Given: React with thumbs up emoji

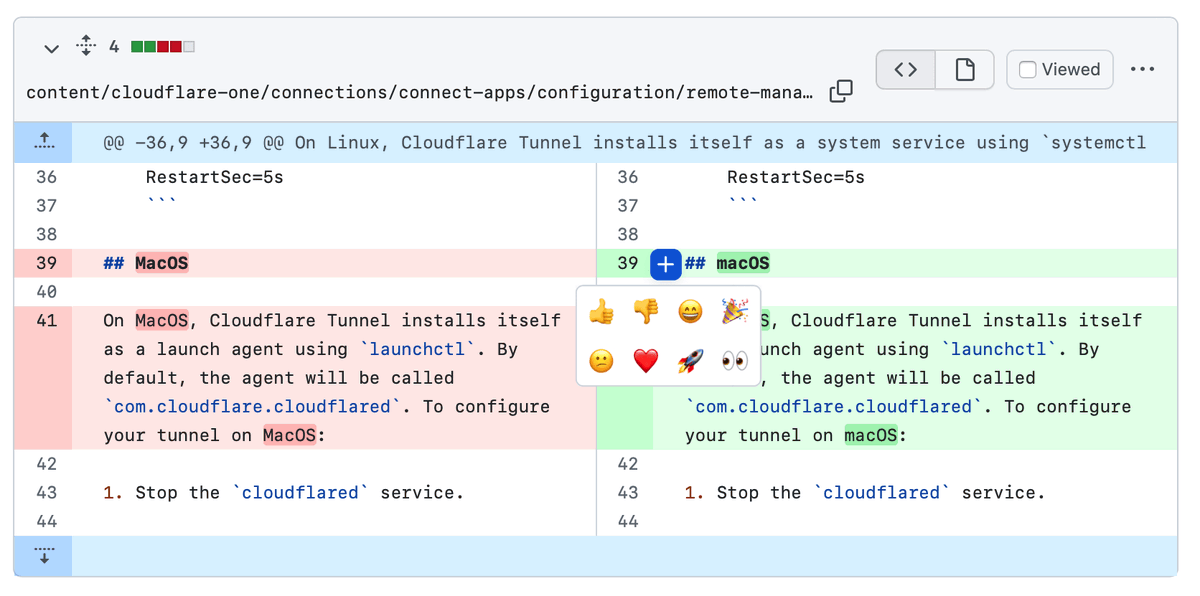Looking at the screenshot, I should pyautogui.click(x=601, y=312).
